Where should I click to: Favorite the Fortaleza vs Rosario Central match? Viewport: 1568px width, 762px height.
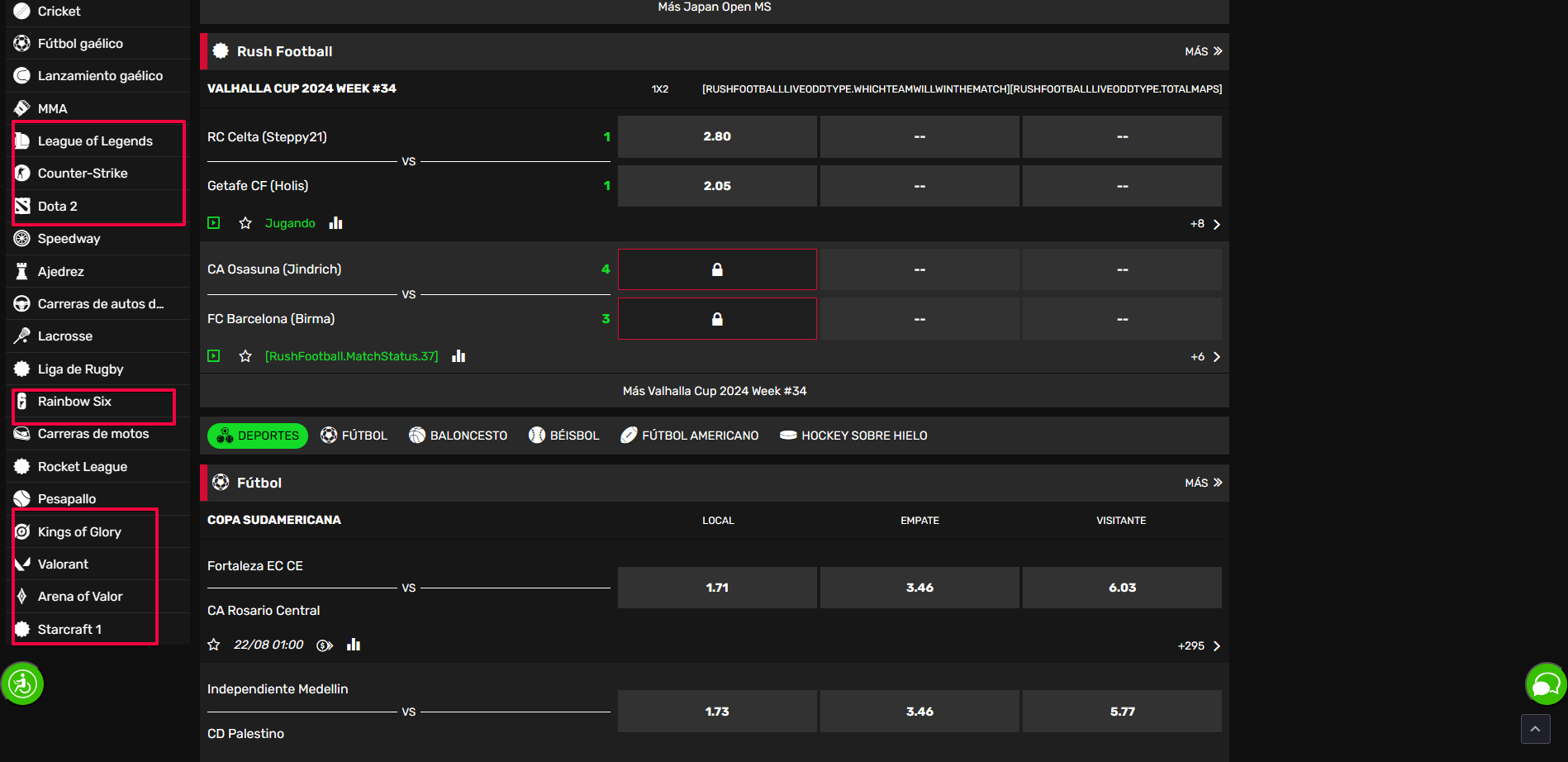(x=214, y=645)
